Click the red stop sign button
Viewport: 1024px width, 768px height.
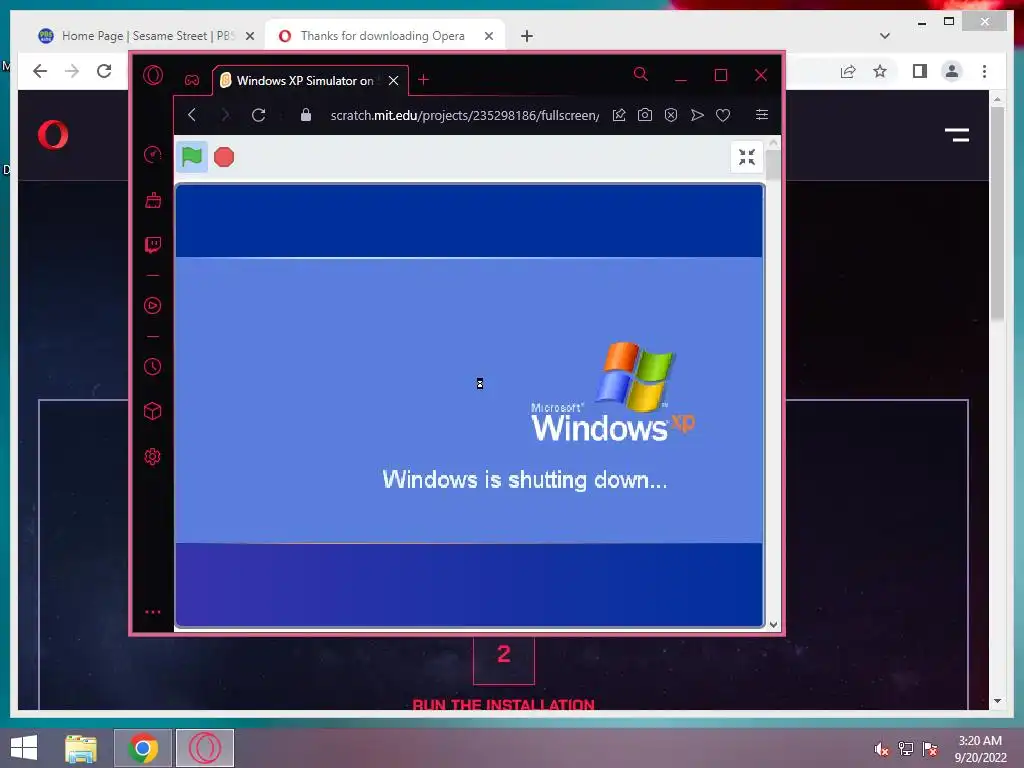click(224, 157)
